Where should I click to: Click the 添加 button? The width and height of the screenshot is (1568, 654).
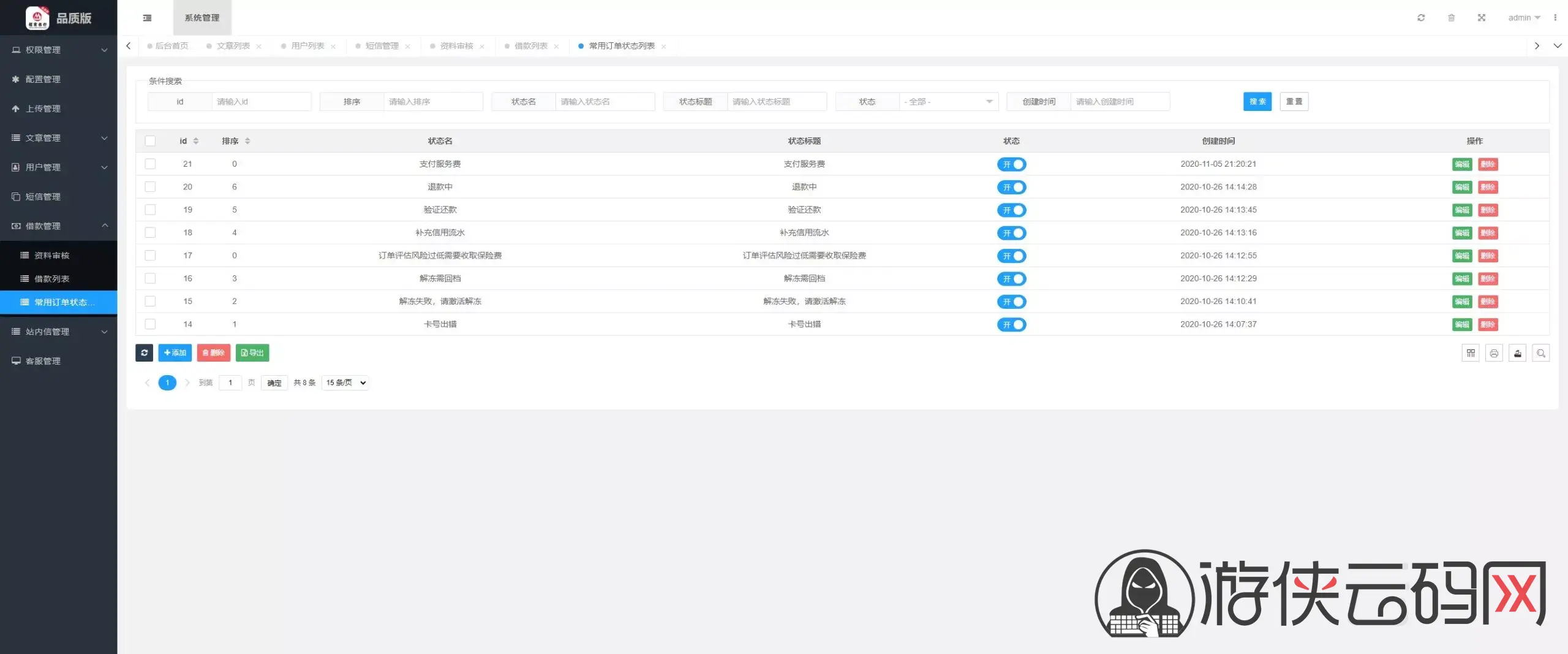[x=175, y=352]
